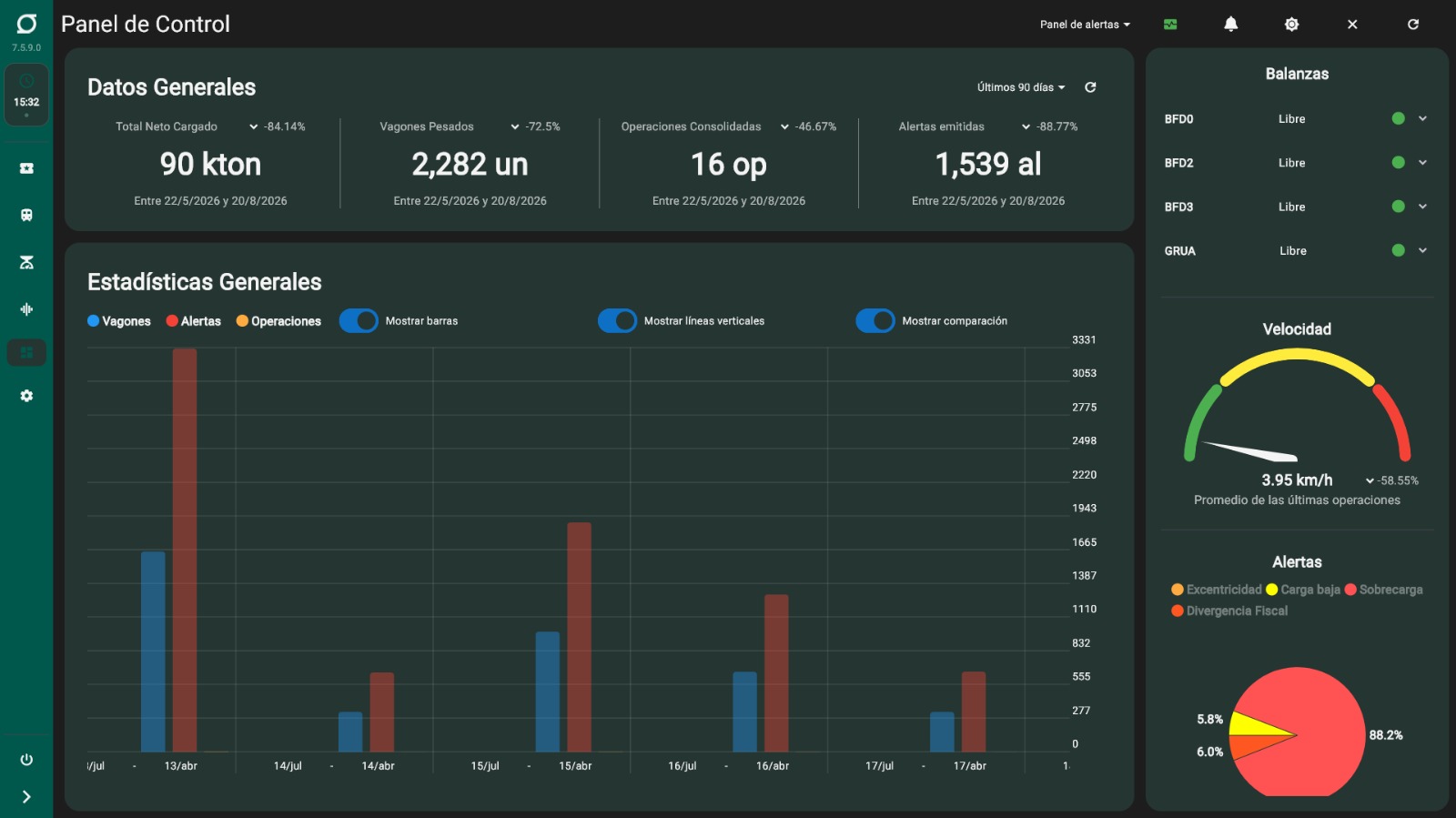The image size is (1456, 818).
Task: Toggle the Vagones chart legend series
Action: click(119, 321)
